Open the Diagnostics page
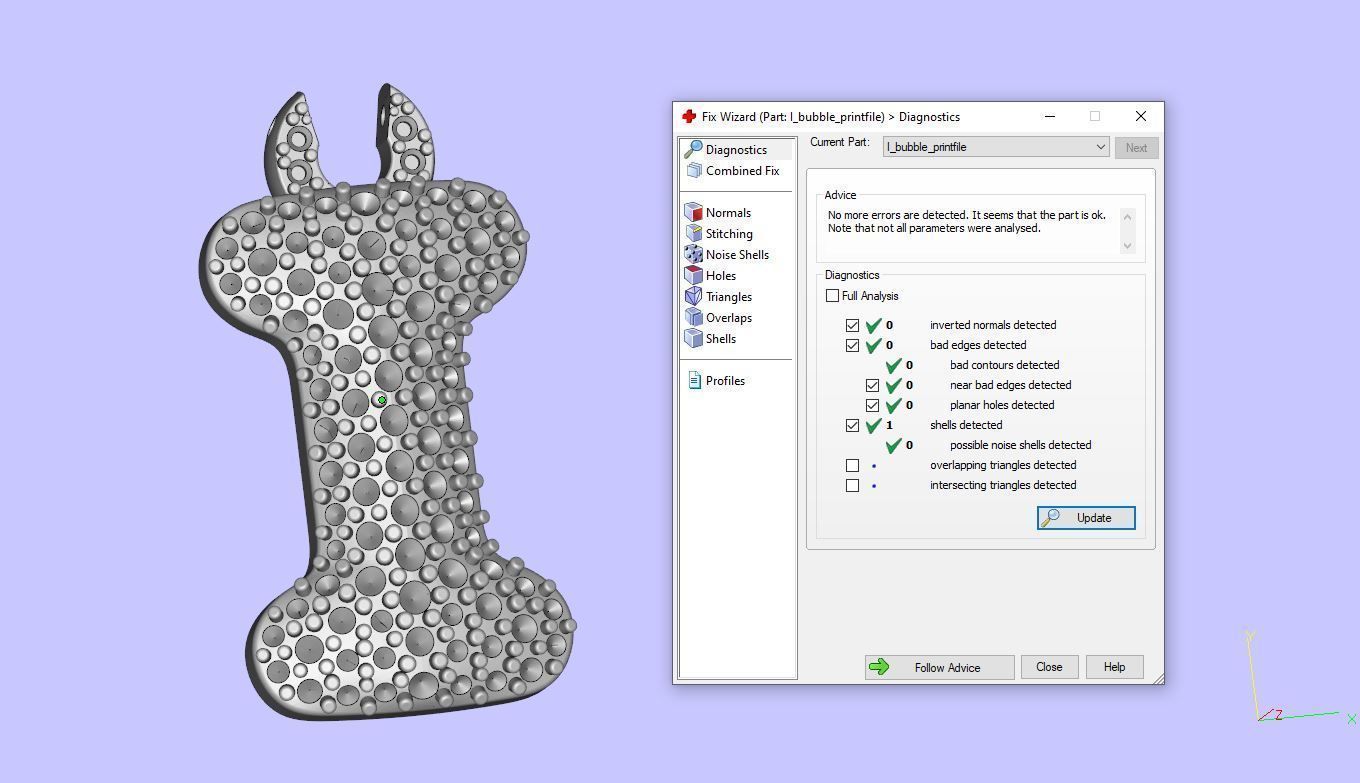Image resolution: width=1360 pixels, height=783 pixels. (x=736, y=150)
